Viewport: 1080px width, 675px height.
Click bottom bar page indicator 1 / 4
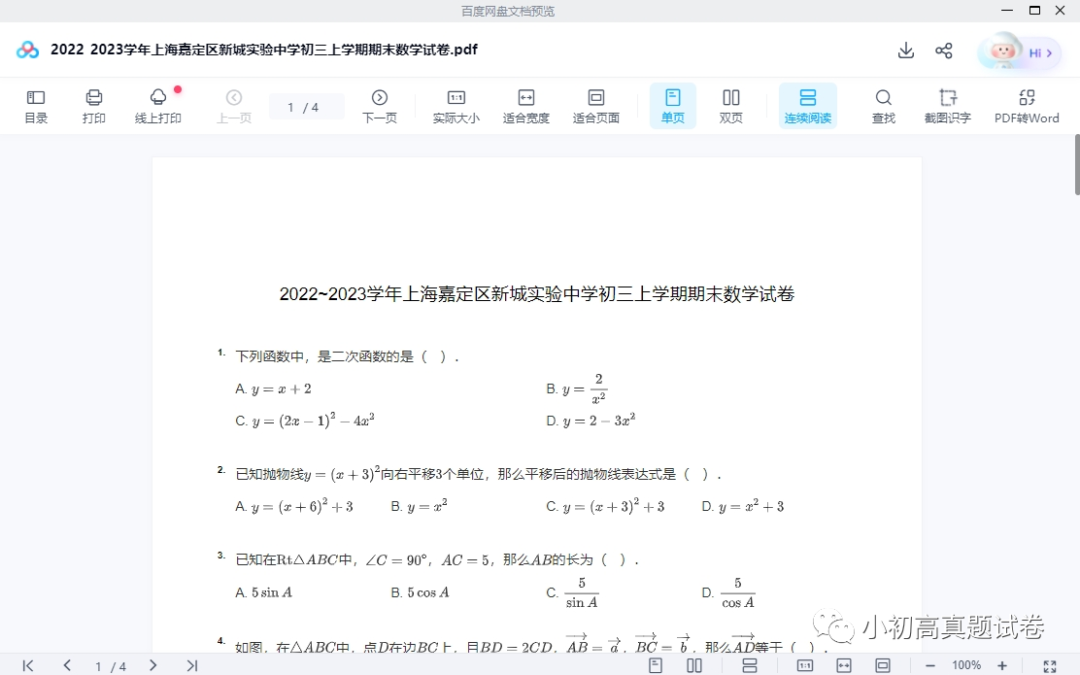(x=110, y=666)
